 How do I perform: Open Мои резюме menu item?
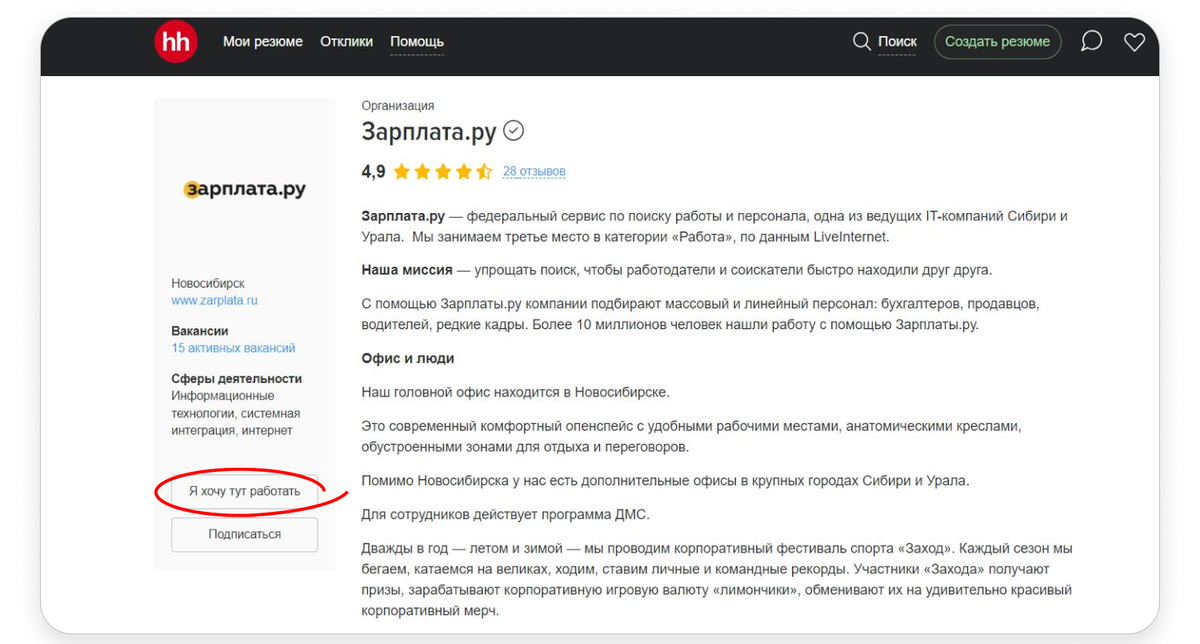(x=263, y=41)
